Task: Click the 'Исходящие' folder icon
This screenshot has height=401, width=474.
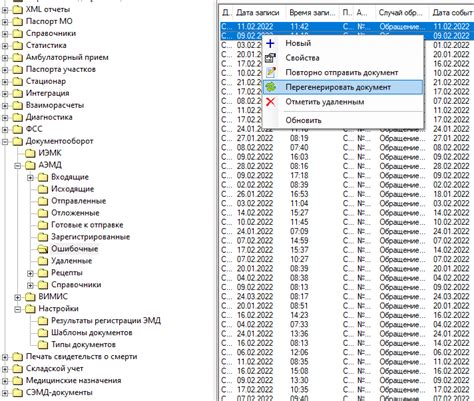Action: point(43,189)
